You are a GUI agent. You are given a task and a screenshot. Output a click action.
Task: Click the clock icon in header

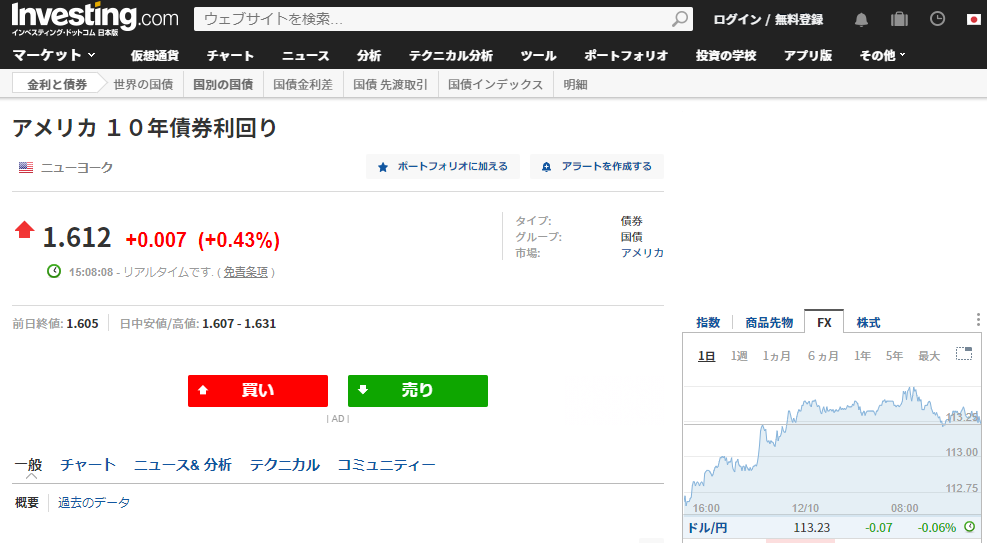937,19
